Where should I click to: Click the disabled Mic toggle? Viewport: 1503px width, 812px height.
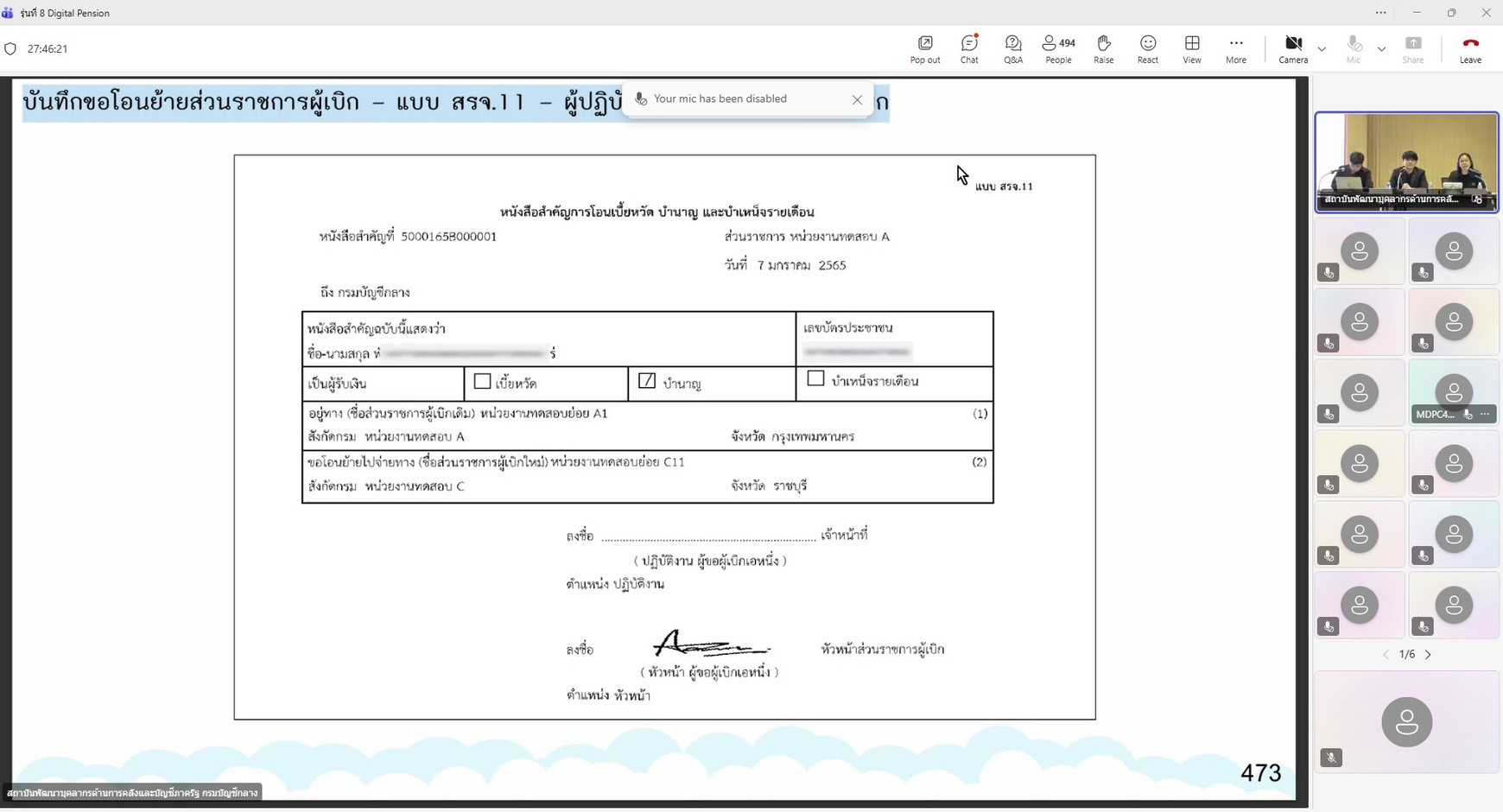click(x=1354, y=48)
